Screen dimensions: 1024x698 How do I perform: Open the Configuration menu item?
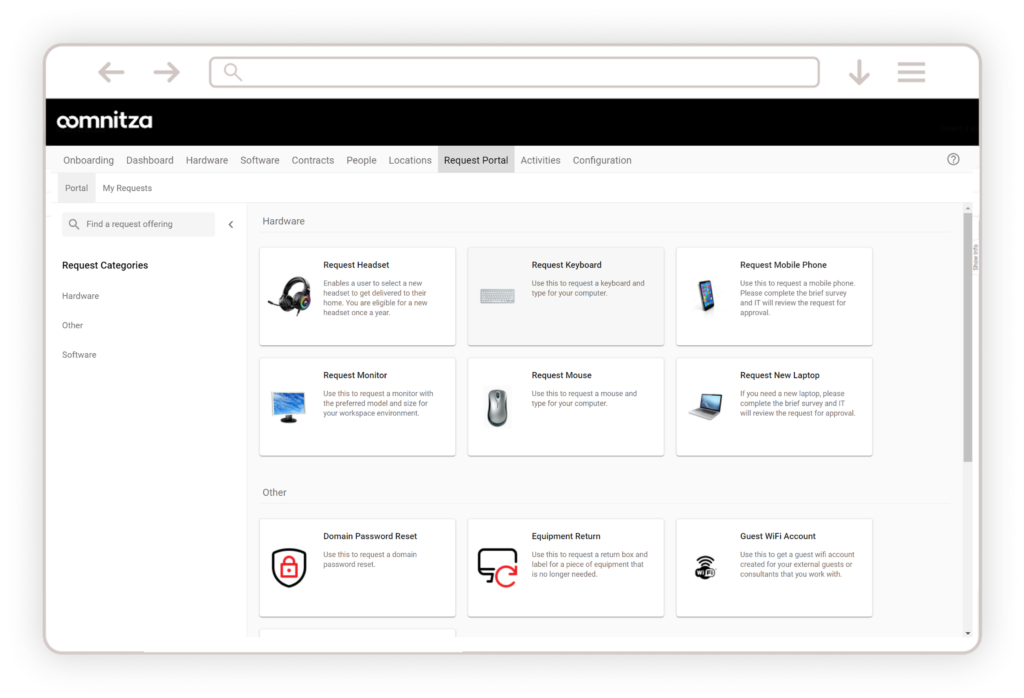click(601, 160)
